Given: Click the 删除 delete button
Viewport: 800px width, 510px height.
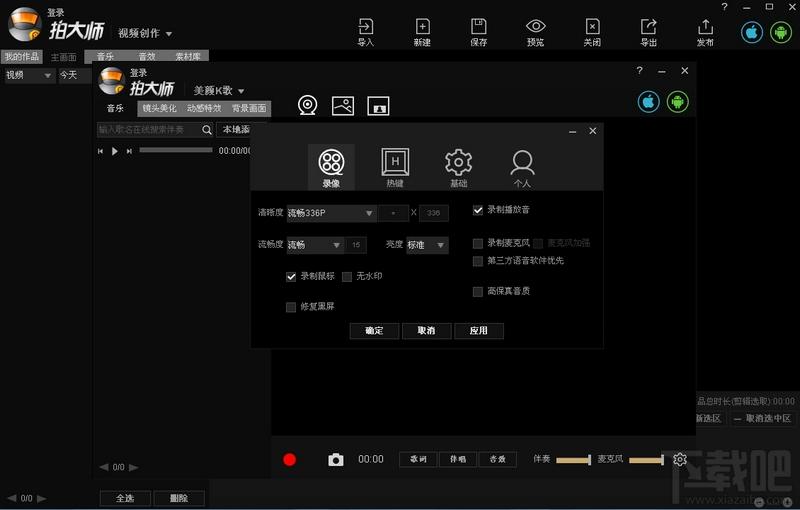Looking at the screenshot, I should coord(179,498).
